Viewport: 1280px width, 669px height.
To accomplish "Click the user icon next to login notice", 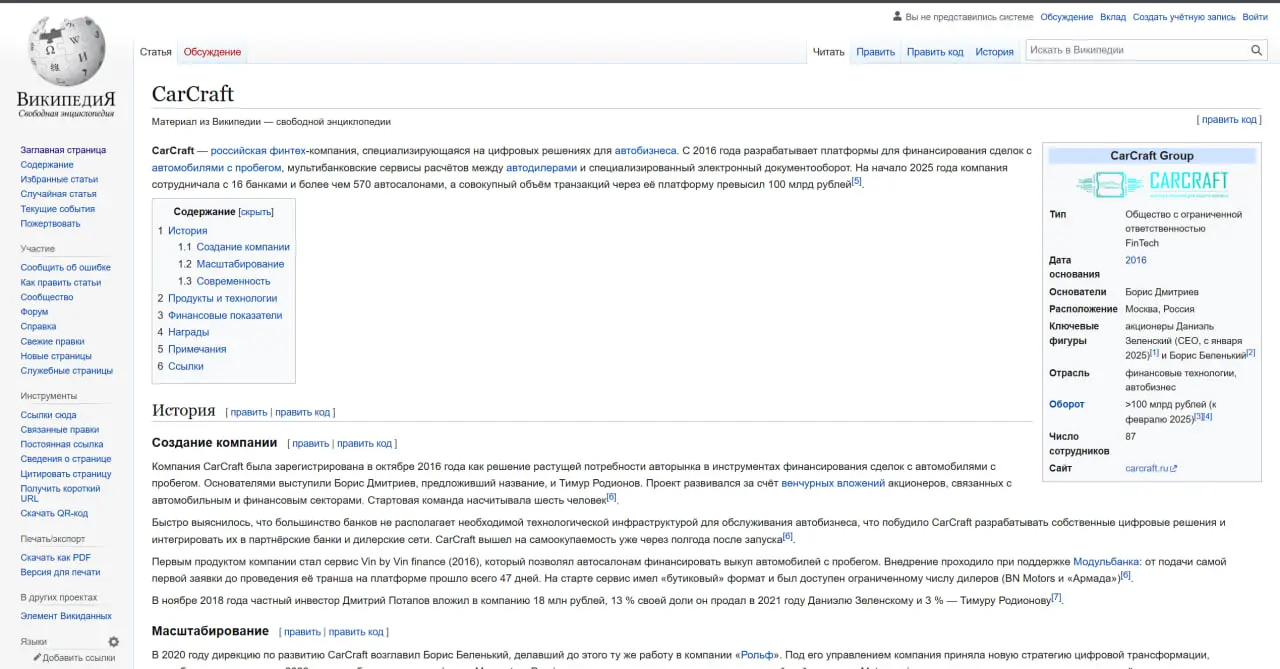I will point(897,17).
